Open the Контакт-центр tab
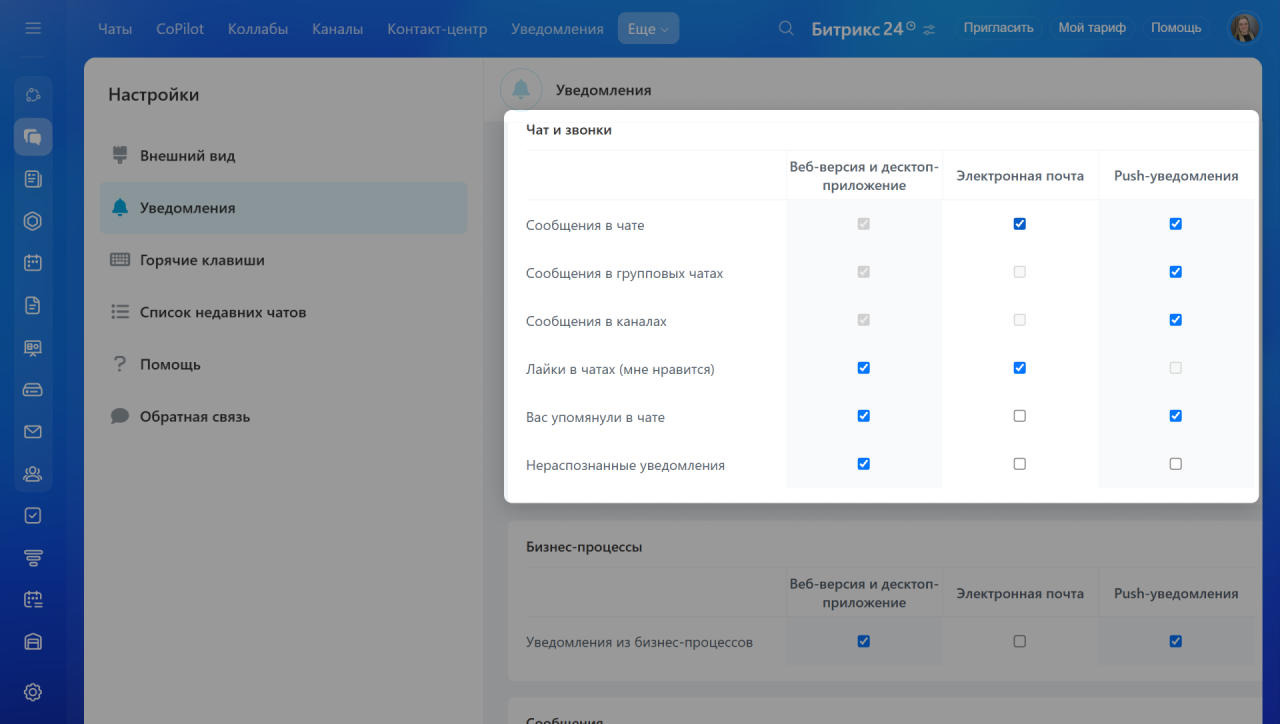The height and width of the screenshot is (724, 1280). click(437, 29)
